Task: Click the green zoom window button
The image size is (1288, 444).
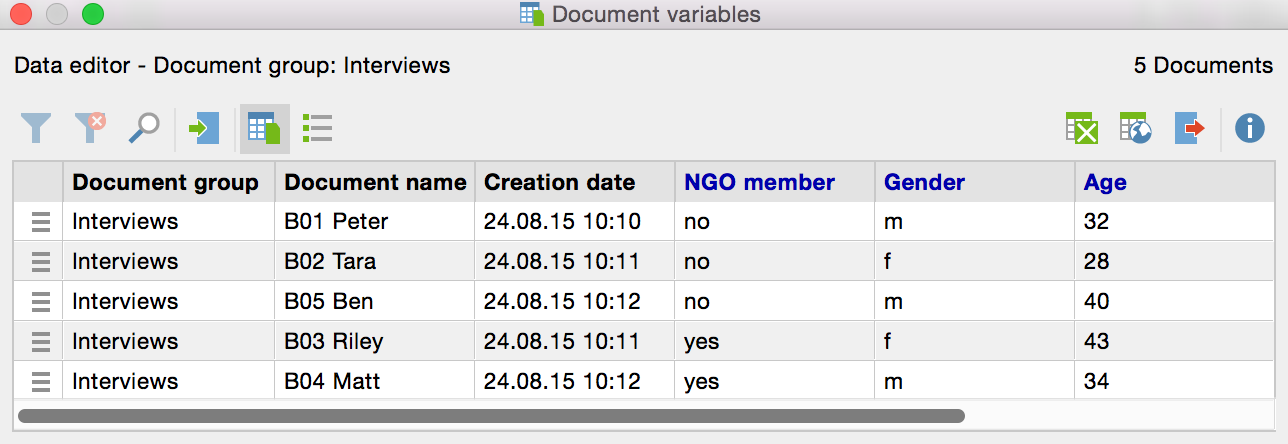Action: coord(93,14)
